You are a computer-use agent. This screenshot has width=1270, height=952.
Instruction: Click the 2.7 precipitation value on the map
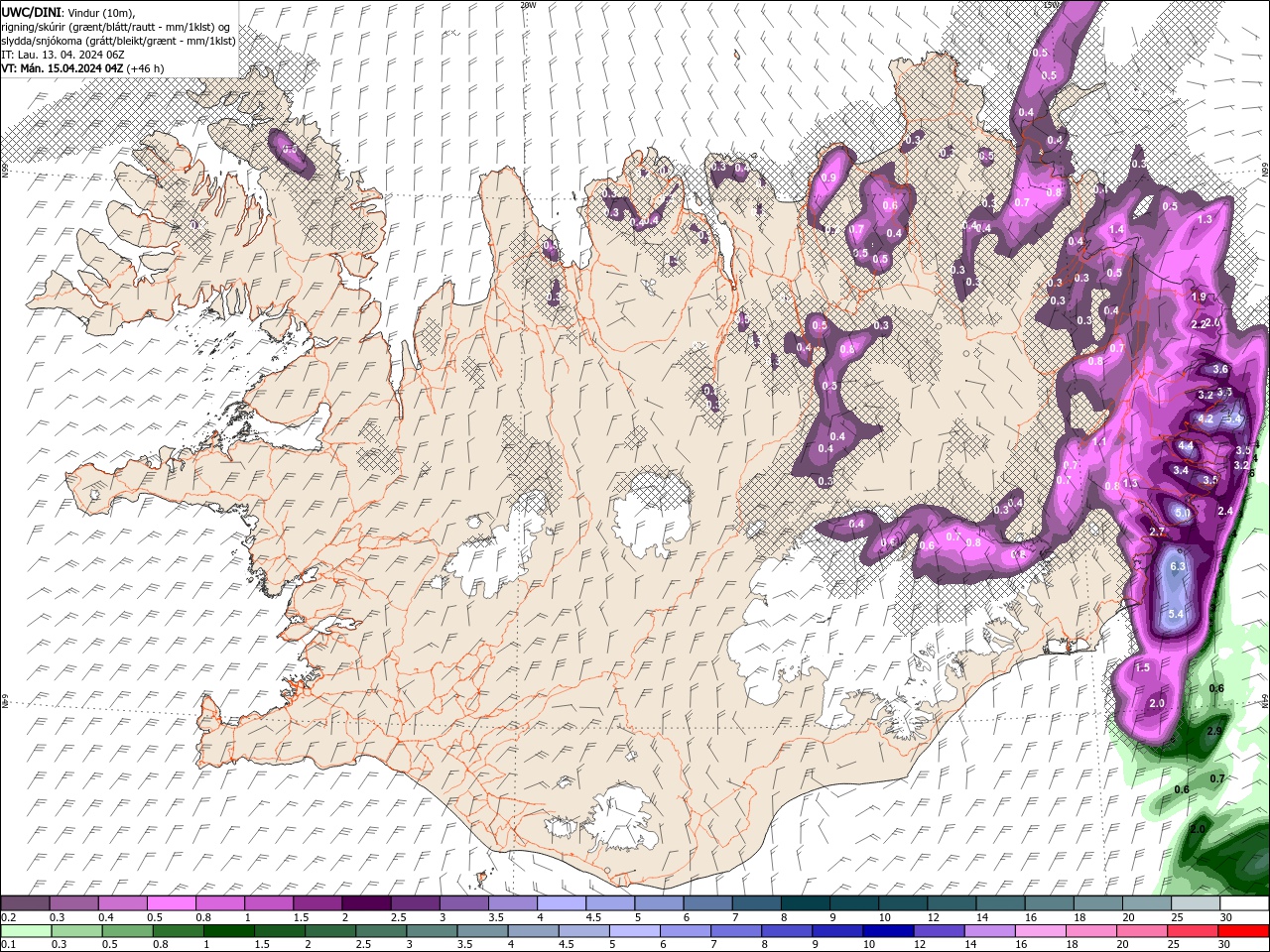pyautogui.click(x=1156, y=533)
